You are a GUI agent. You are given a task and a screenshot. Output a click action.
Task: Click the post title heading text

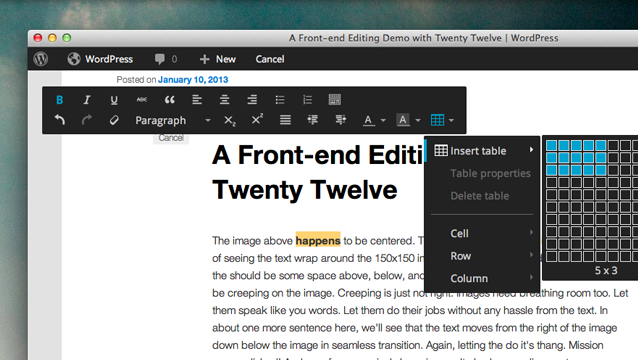click(319, 172)
